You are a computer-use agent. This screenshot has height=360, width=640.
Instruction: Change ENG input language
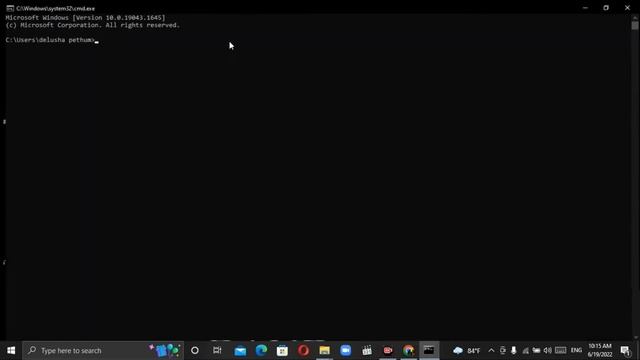(576, 351)
